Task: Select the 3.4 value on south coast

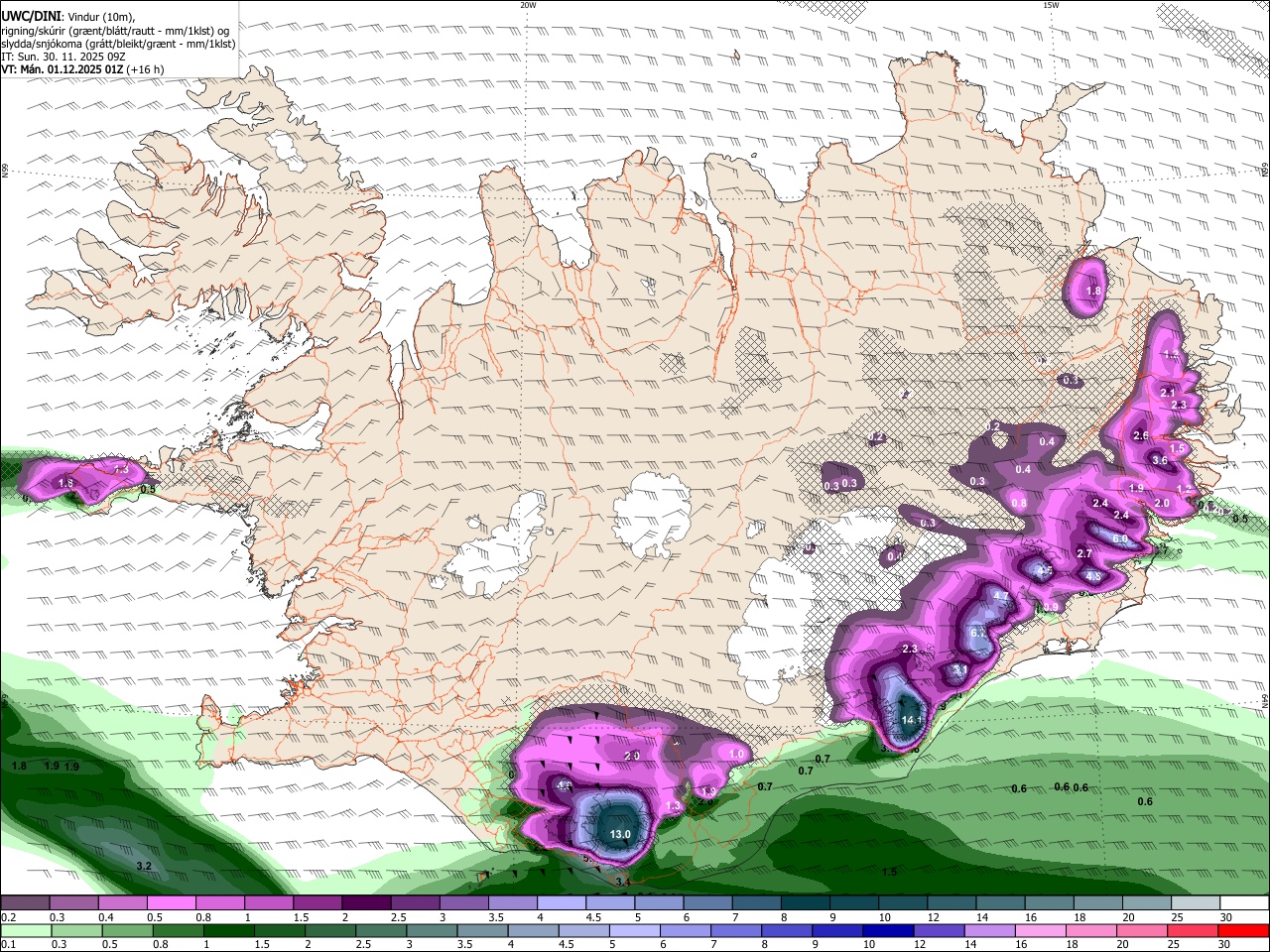Action: [623, 882]
